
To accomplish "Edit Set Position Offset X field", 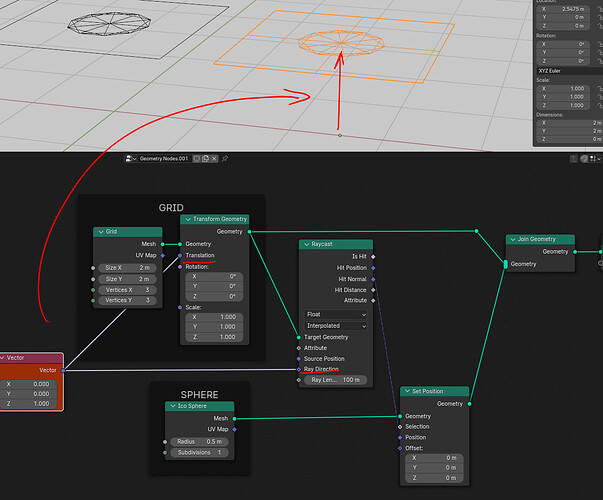I will pos(434,458).
